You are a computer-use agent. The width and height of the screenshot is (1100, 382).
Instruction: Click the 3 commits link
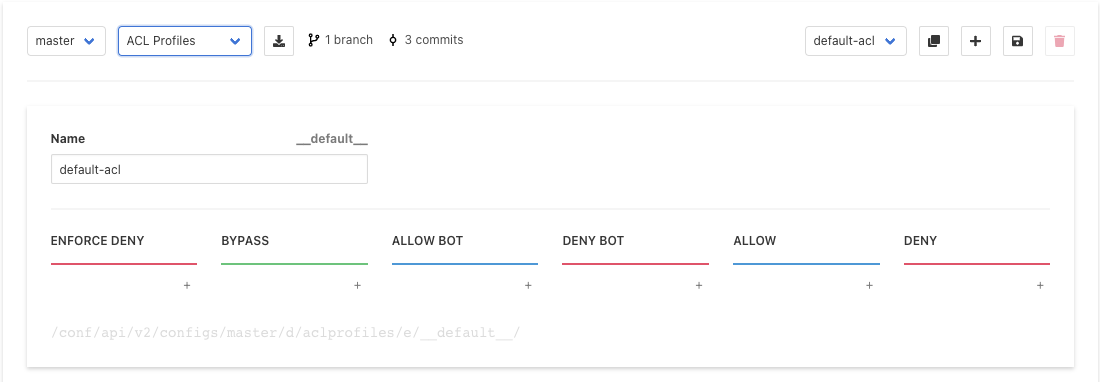[426, 40]
